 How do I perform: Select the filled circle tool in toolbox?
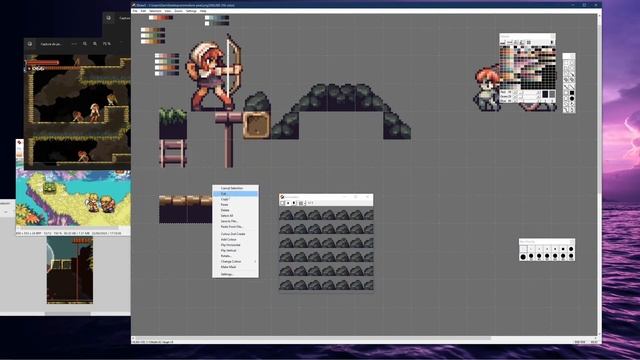click(x=572, y=98)
